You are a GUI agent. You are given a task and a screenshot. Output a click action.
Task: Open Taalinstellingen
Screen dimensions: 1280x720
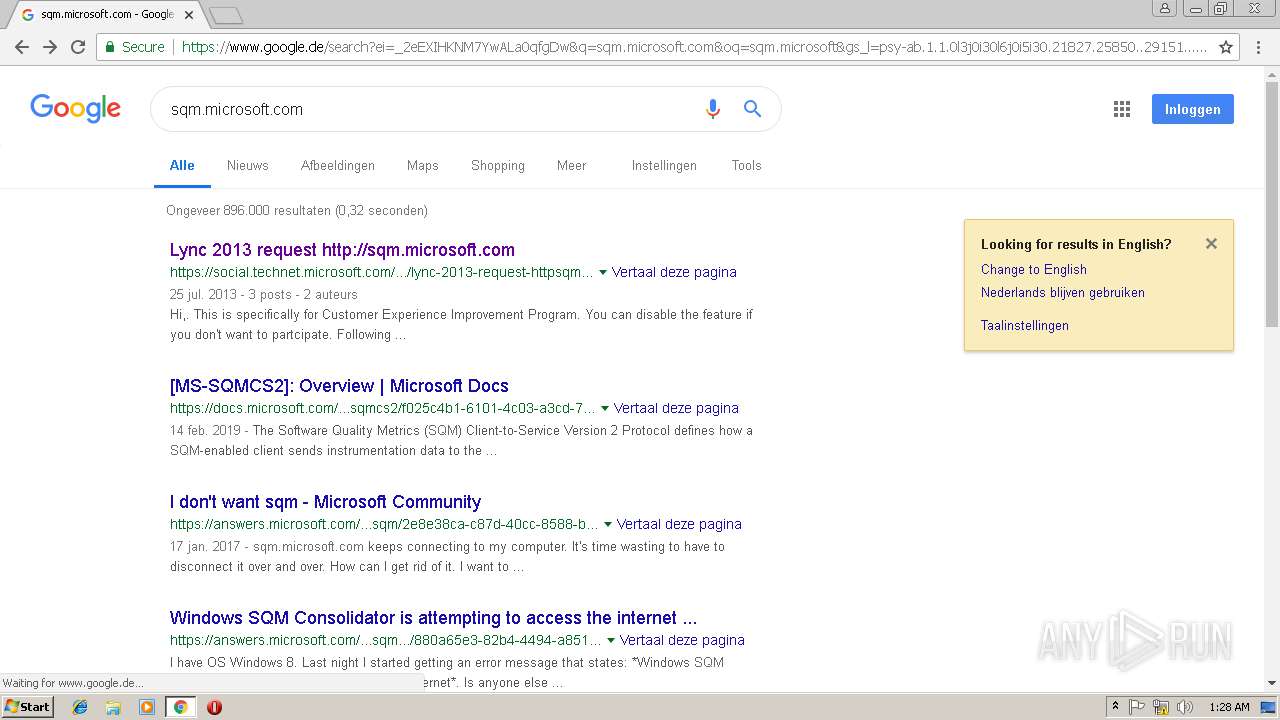point(1024,325)
